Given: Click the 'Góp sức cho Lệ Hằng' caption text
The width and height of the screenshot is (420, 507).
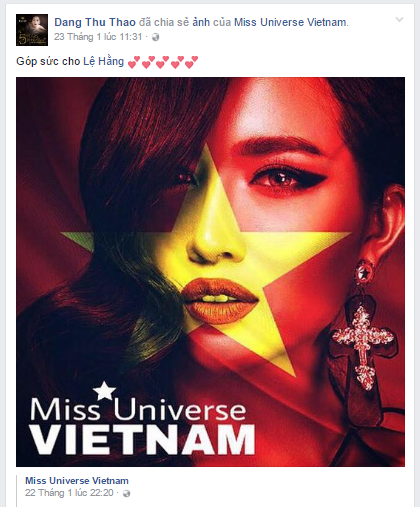Looking at the screenshot, I should click(70, 61).
